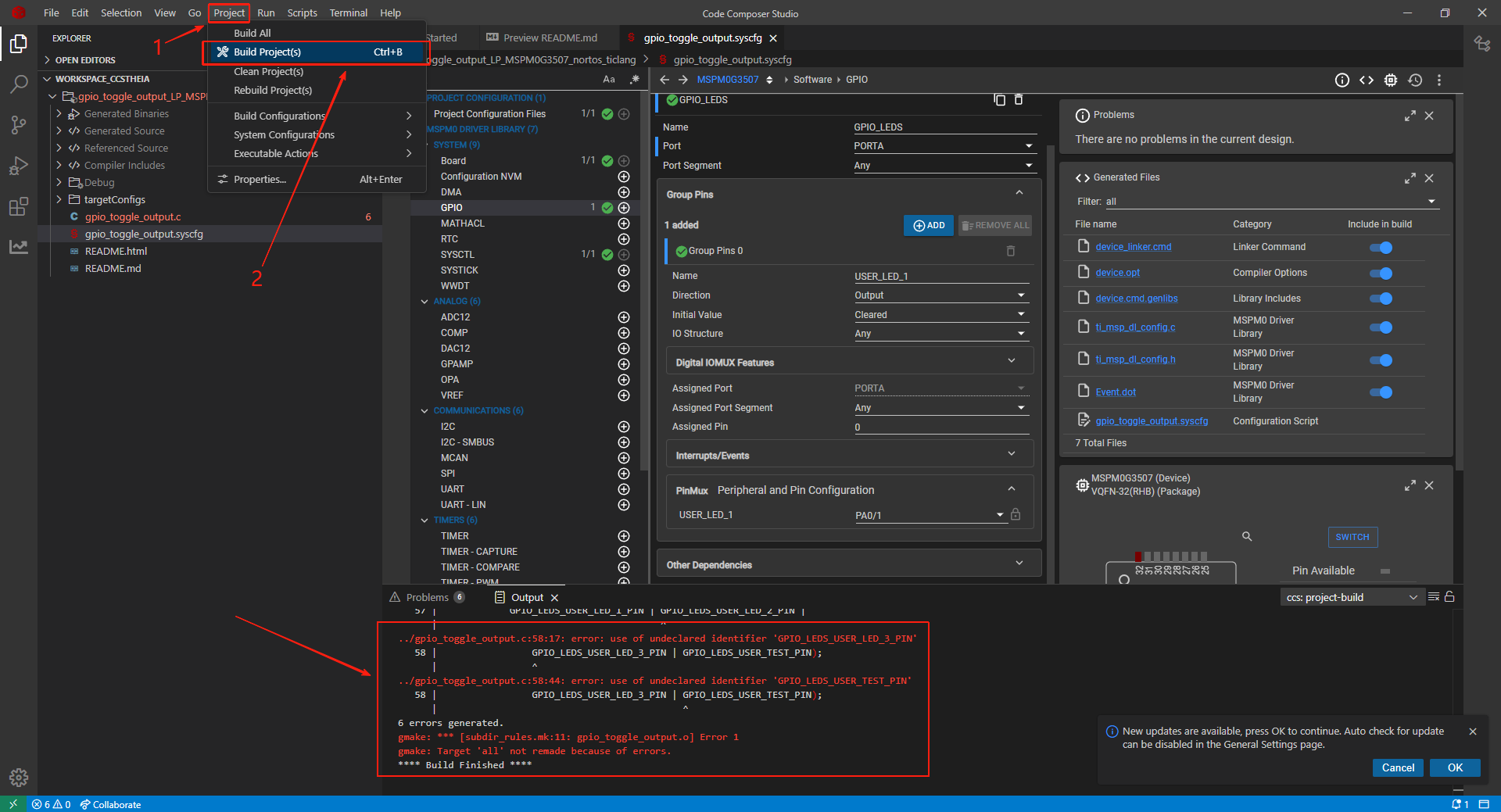1501x812 pixels.
Task: Toggle include in build for device.opt
Action: [1381, 274]
